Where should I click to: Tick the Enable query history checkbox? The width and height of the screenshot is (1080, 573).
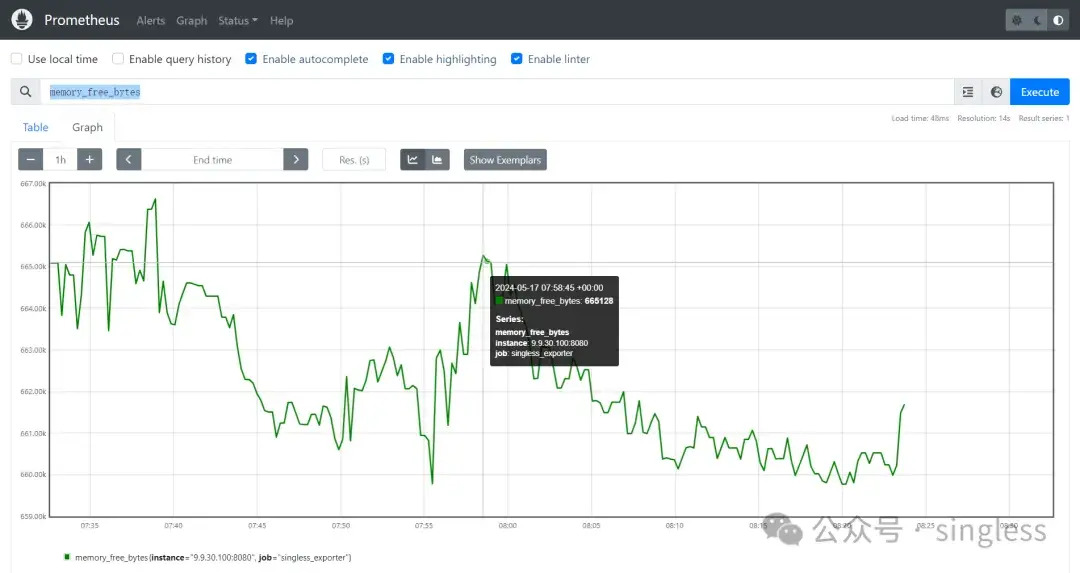(x=118, y=59)
